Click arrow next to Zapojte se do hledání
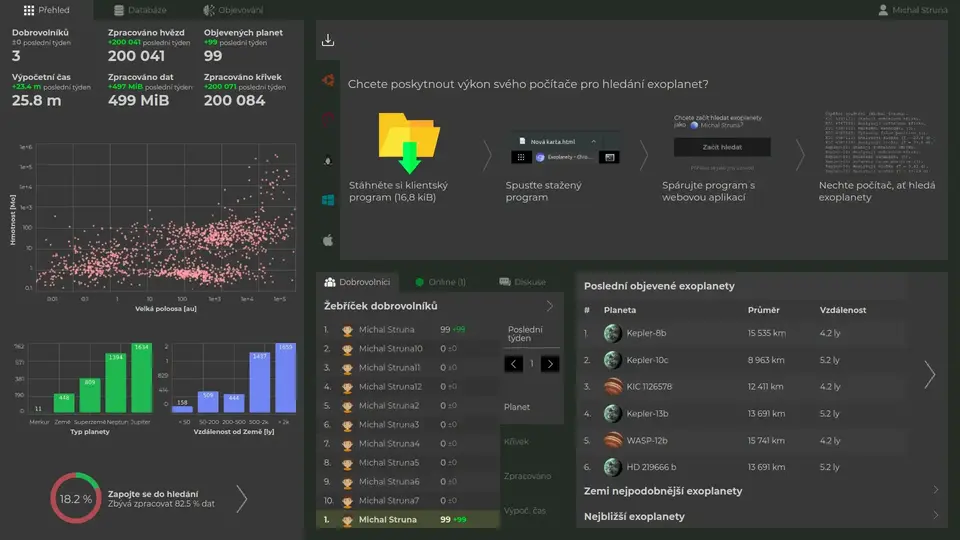960x540 pixels. click(242, 499)
